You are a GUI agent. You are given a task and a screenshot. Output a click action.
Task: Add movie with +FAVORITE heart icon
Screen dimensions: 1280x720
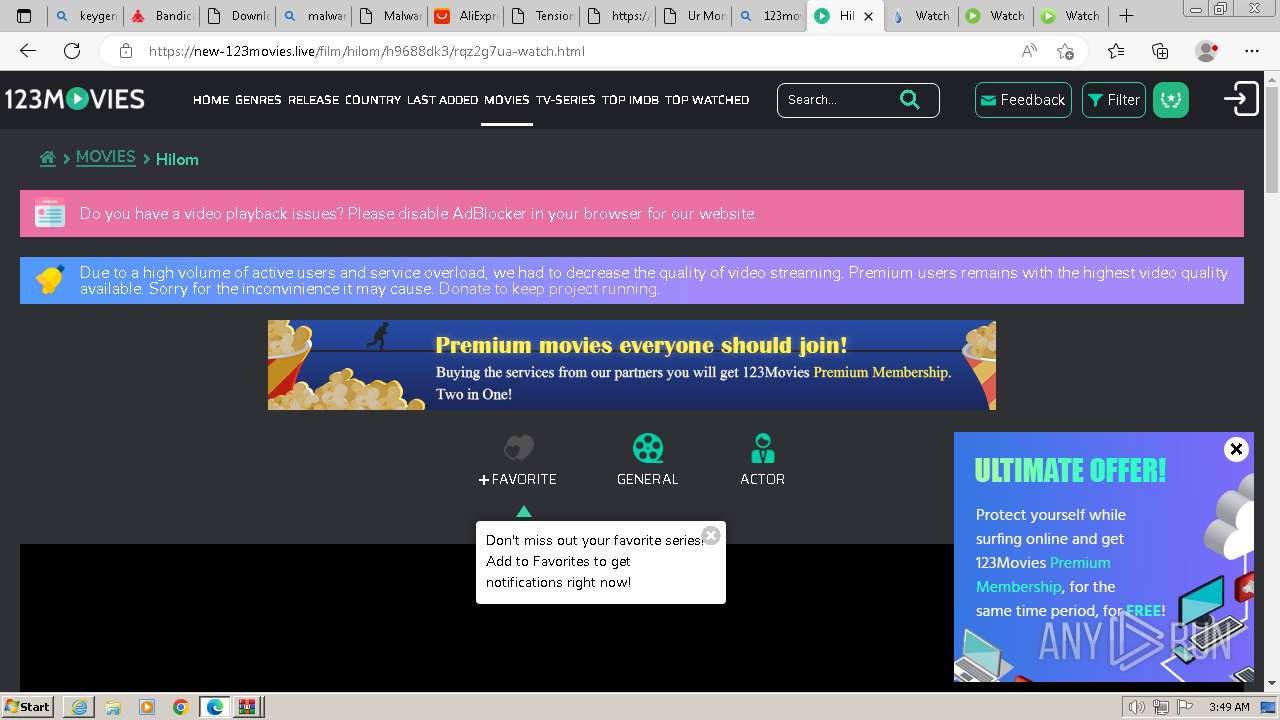pyautogui.click(x=518, y=448)
